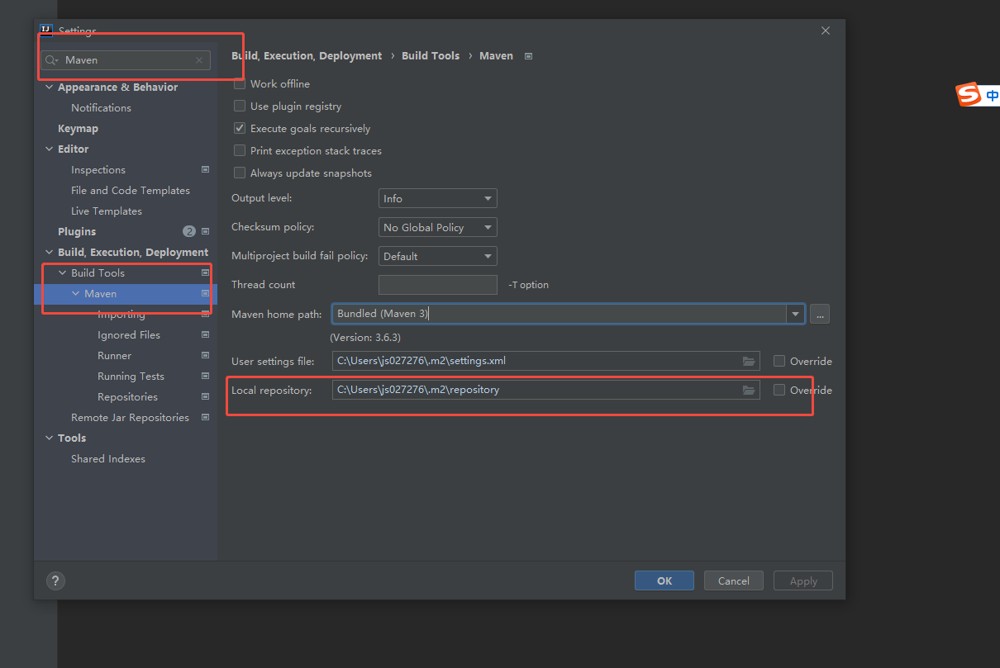This screenshot has height=668, width=1000.
Task: Collapse Appearance & Behavior section
Action: [49, 87]
